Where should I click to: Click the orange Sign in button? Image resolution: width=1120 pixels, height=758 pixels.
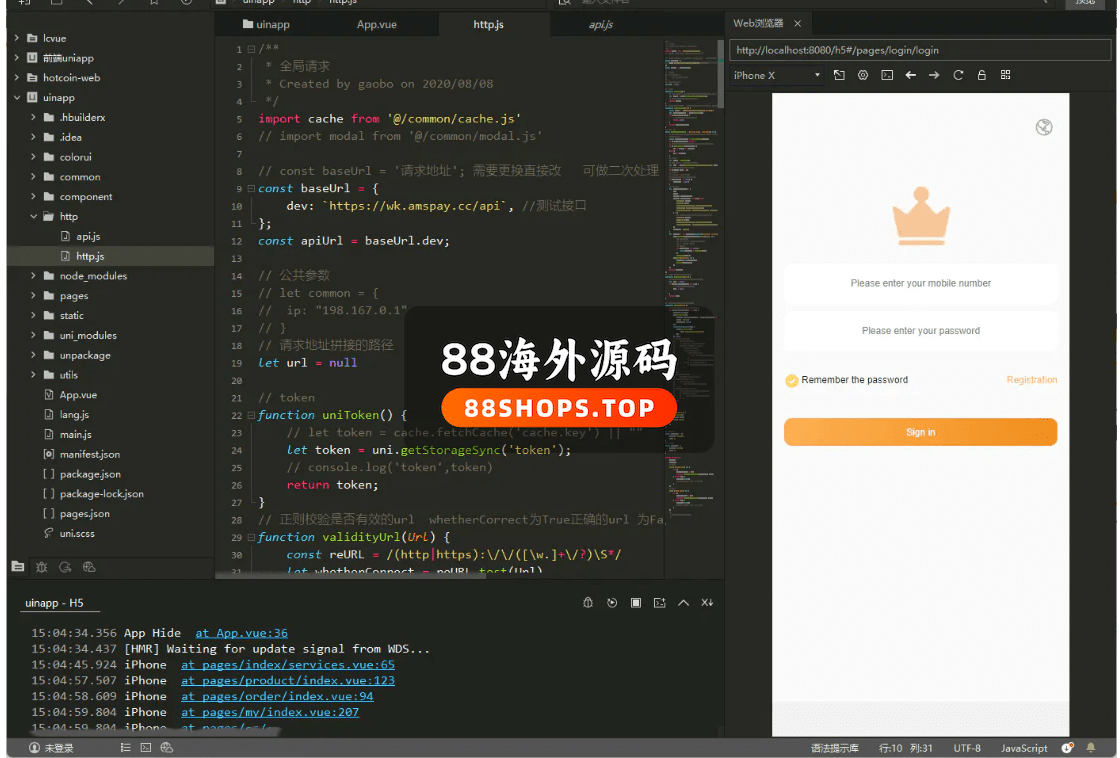click(x=920, y=432)
